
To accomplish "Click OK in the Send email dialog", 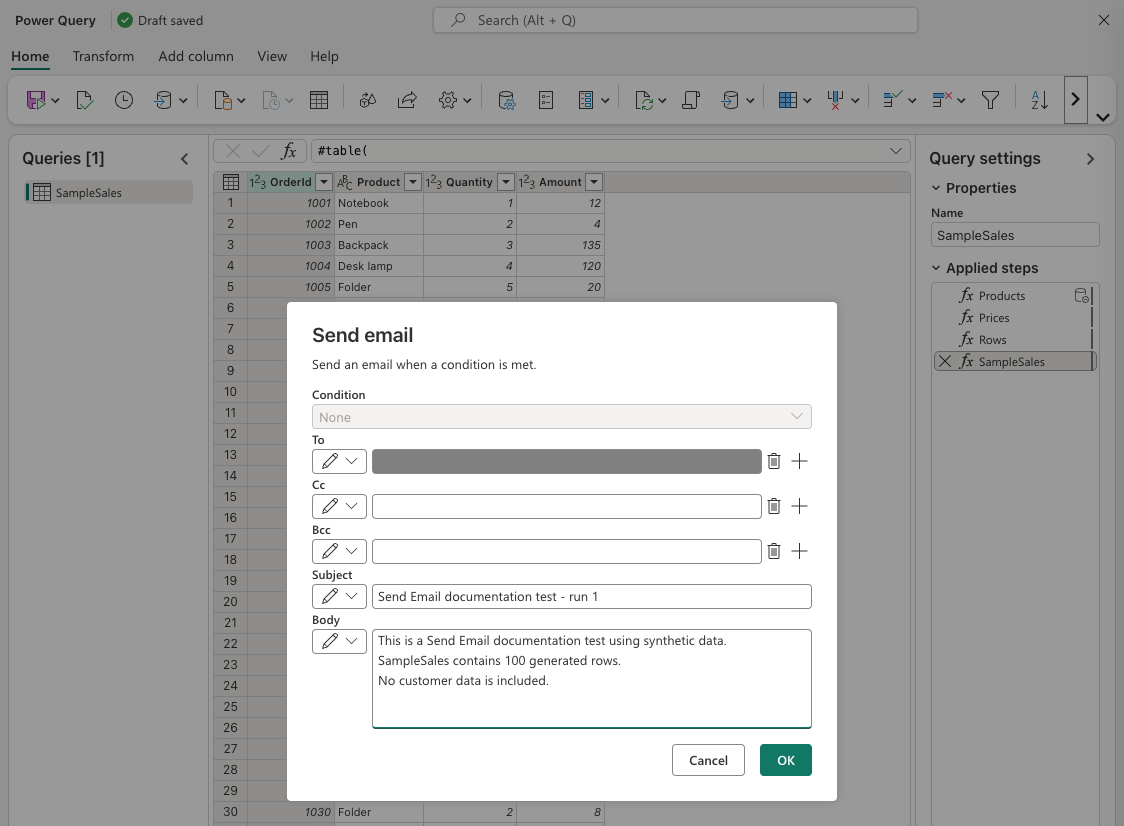I will [x=786, y=760].
